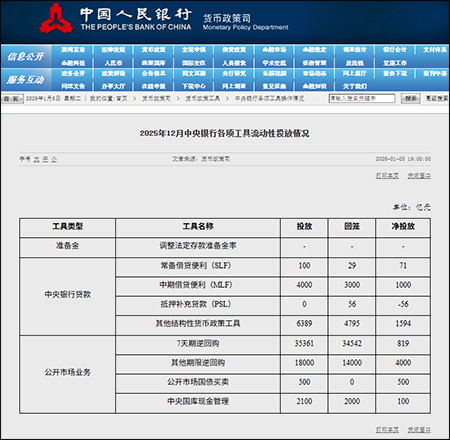Open the 高级搜索 advanced search link
450x440 pixels.
pyautogui.click(x=437, y=98)
